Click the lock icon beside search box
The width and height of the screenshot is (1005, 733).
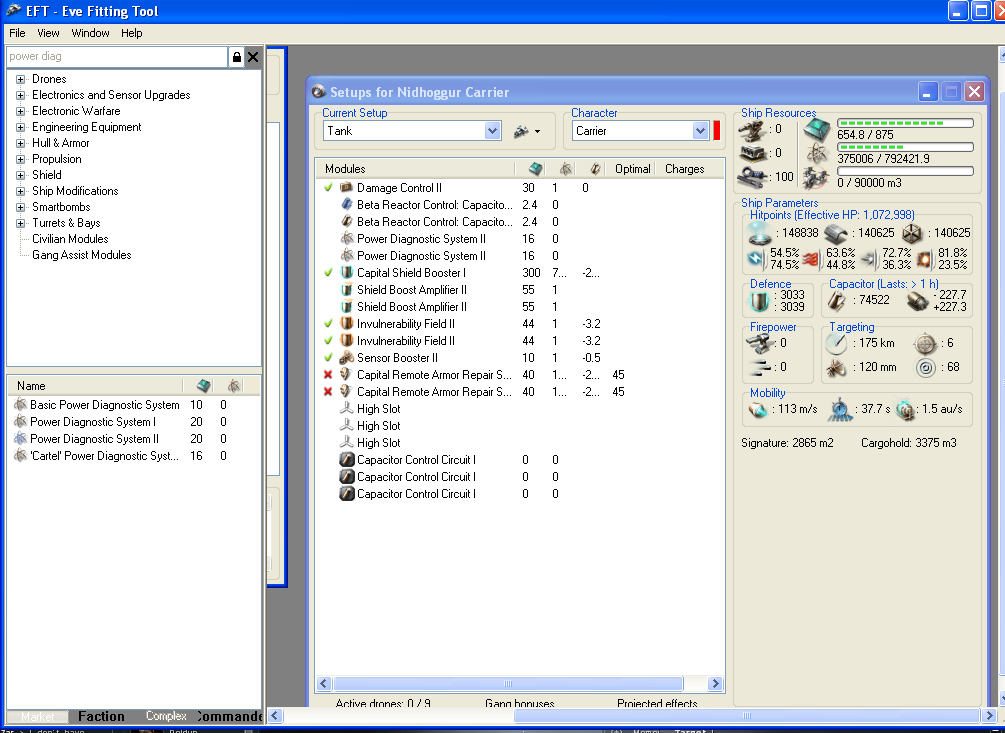(237, 57)
